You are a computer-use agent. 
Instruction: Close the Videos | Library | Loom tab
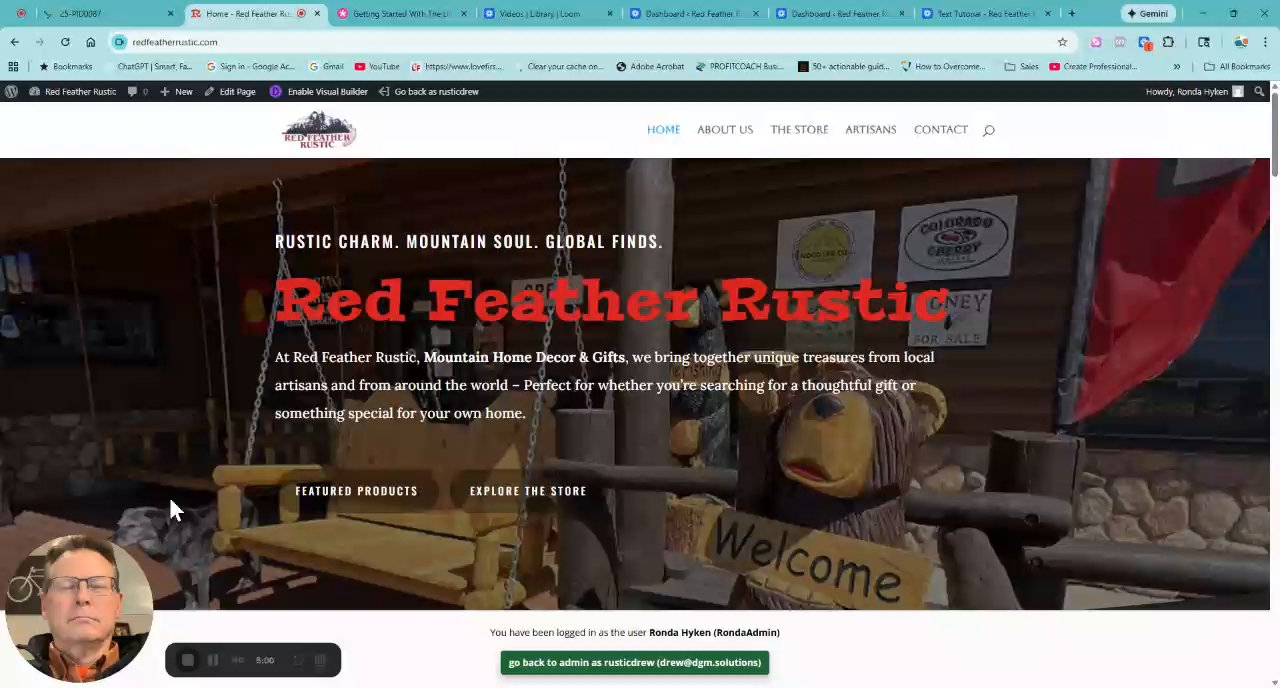point(609,14)
